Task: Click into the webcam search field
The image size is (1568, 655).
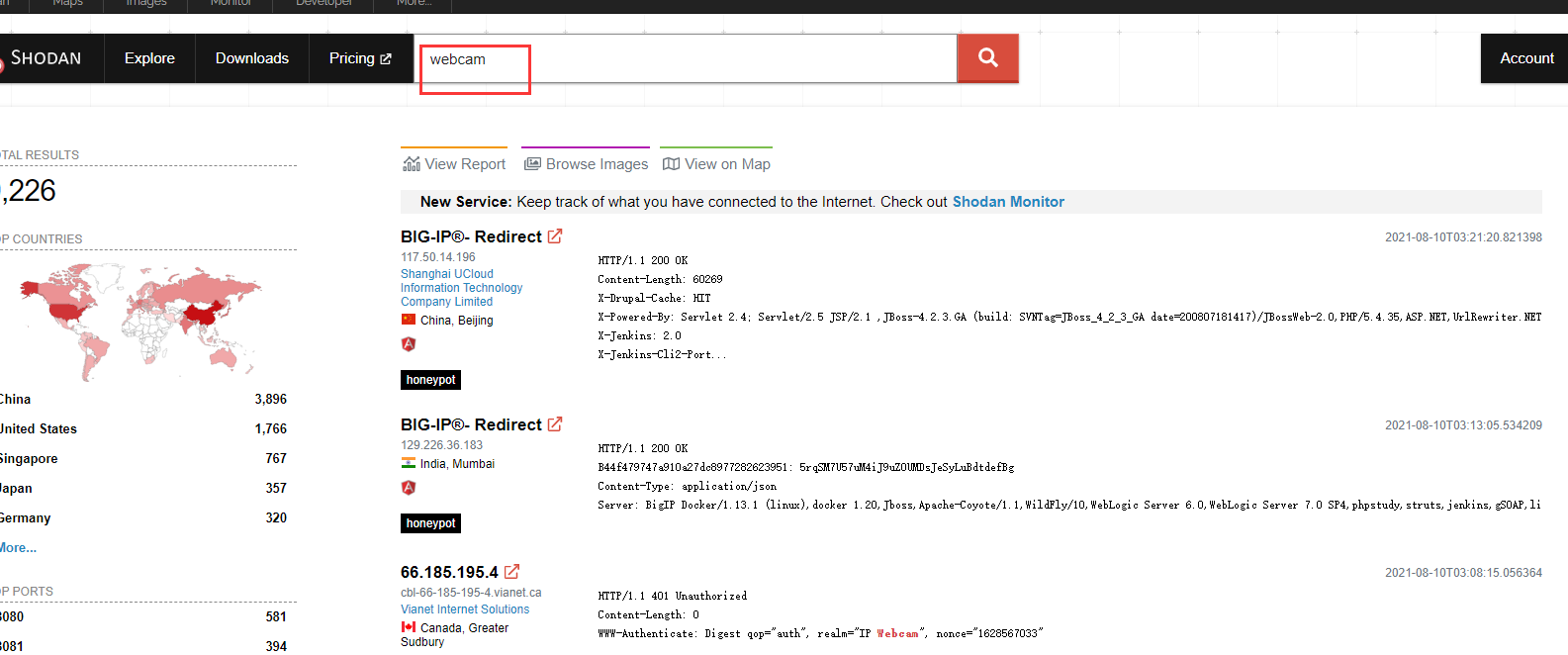Action: (x=683, y=59)
